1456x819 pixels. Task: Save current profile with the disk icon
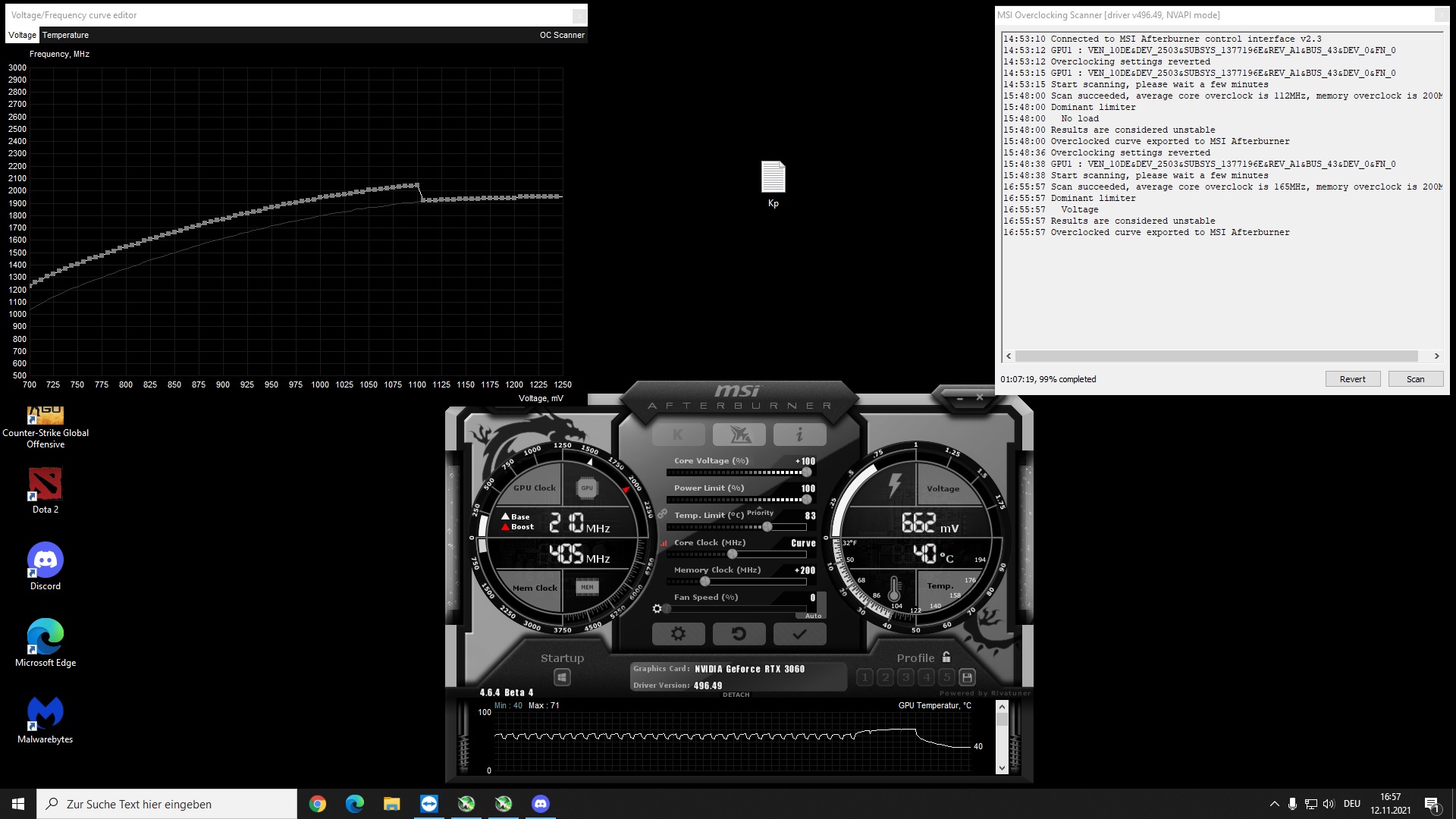tap(968, 677)
